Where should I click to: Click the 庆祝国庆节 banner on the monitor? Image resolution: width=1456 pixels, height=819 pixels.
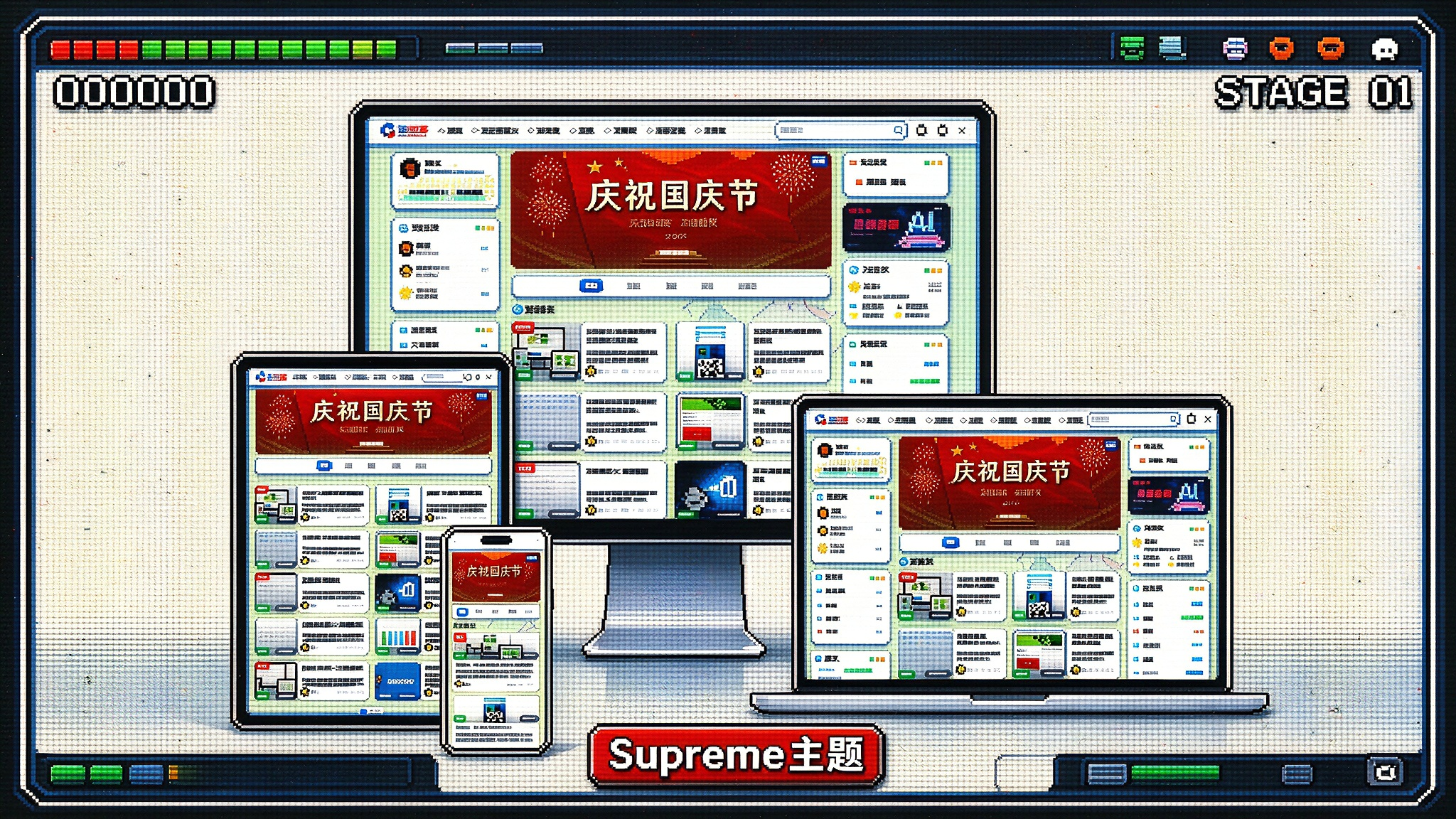671,209
